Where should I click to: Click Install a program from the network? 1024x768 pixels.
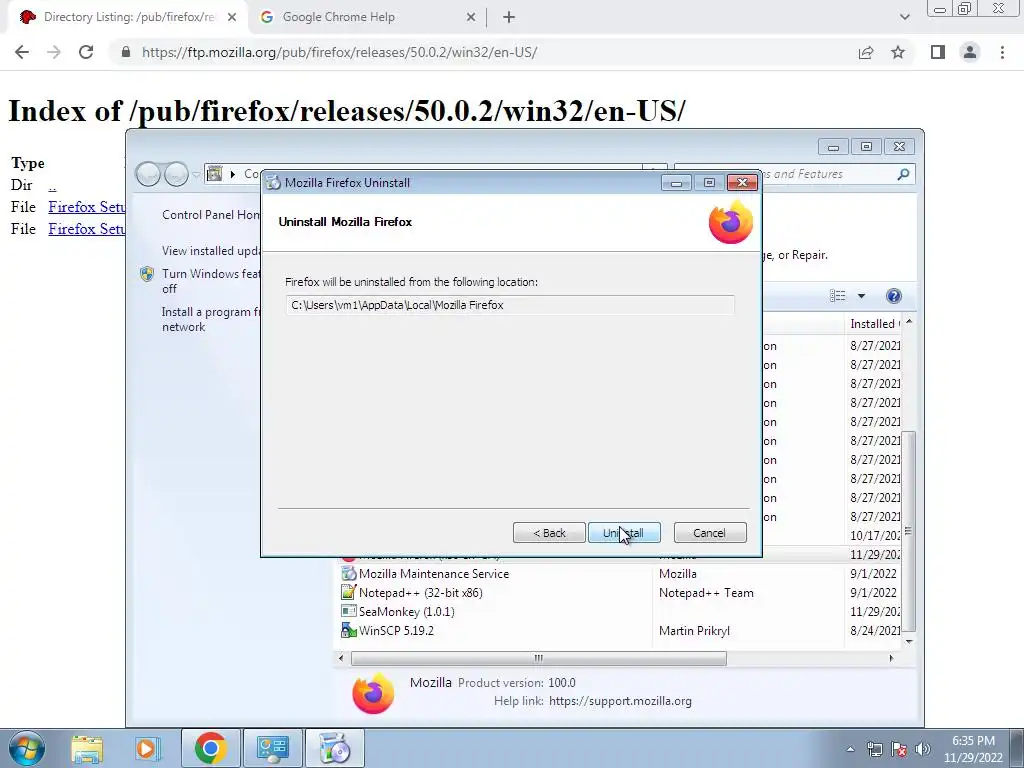coord(211,319)
